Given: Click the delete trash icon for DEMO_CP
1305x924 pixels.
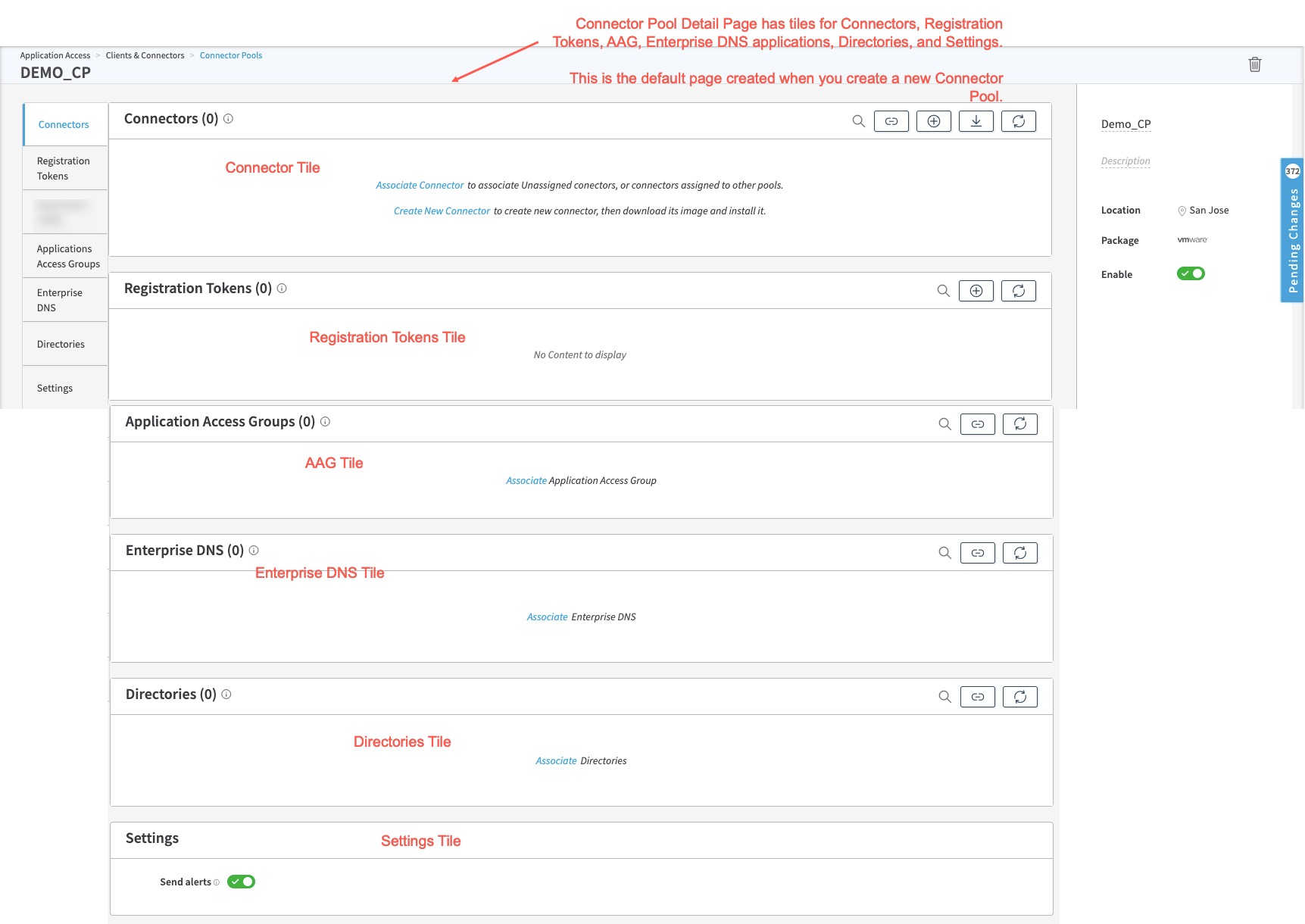Looking at the screenshot, I should point(1254,64).
